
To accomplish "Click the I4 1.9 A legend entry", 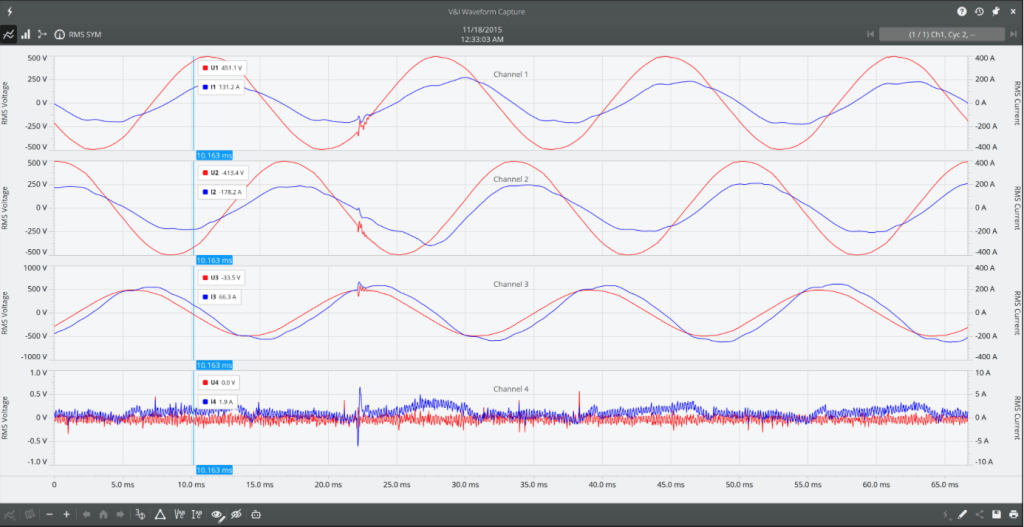I will (218, 402).
